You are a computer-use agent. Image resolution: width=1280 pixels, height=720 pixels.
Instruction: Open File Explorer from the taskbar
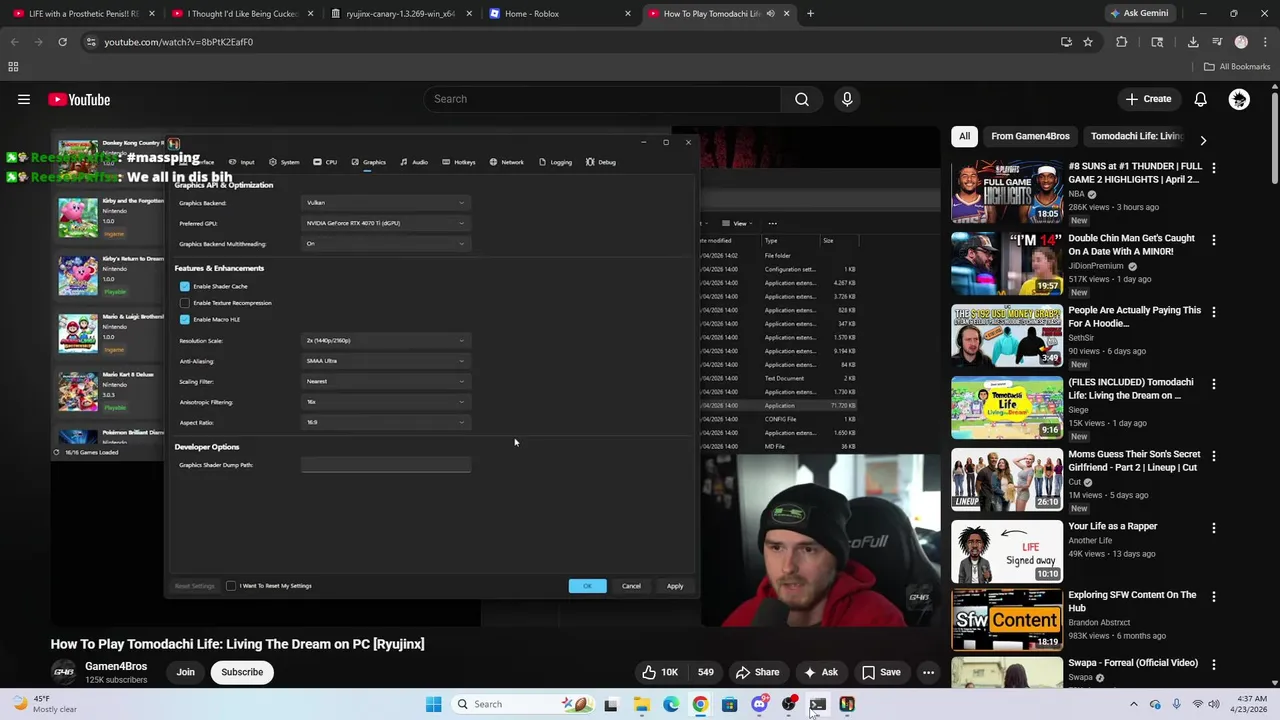pos(641,704)
